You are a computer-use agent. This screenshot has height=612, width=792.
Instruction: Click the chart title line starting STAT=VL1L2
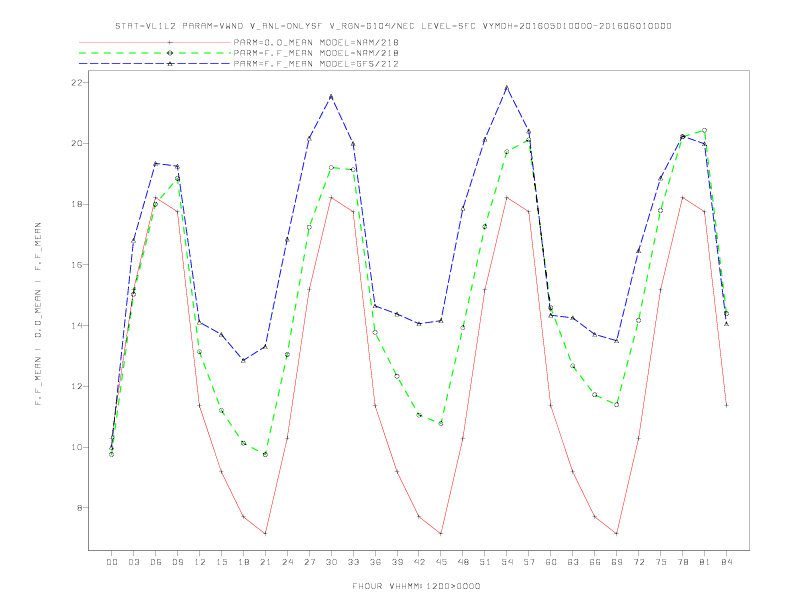[393, 26]
